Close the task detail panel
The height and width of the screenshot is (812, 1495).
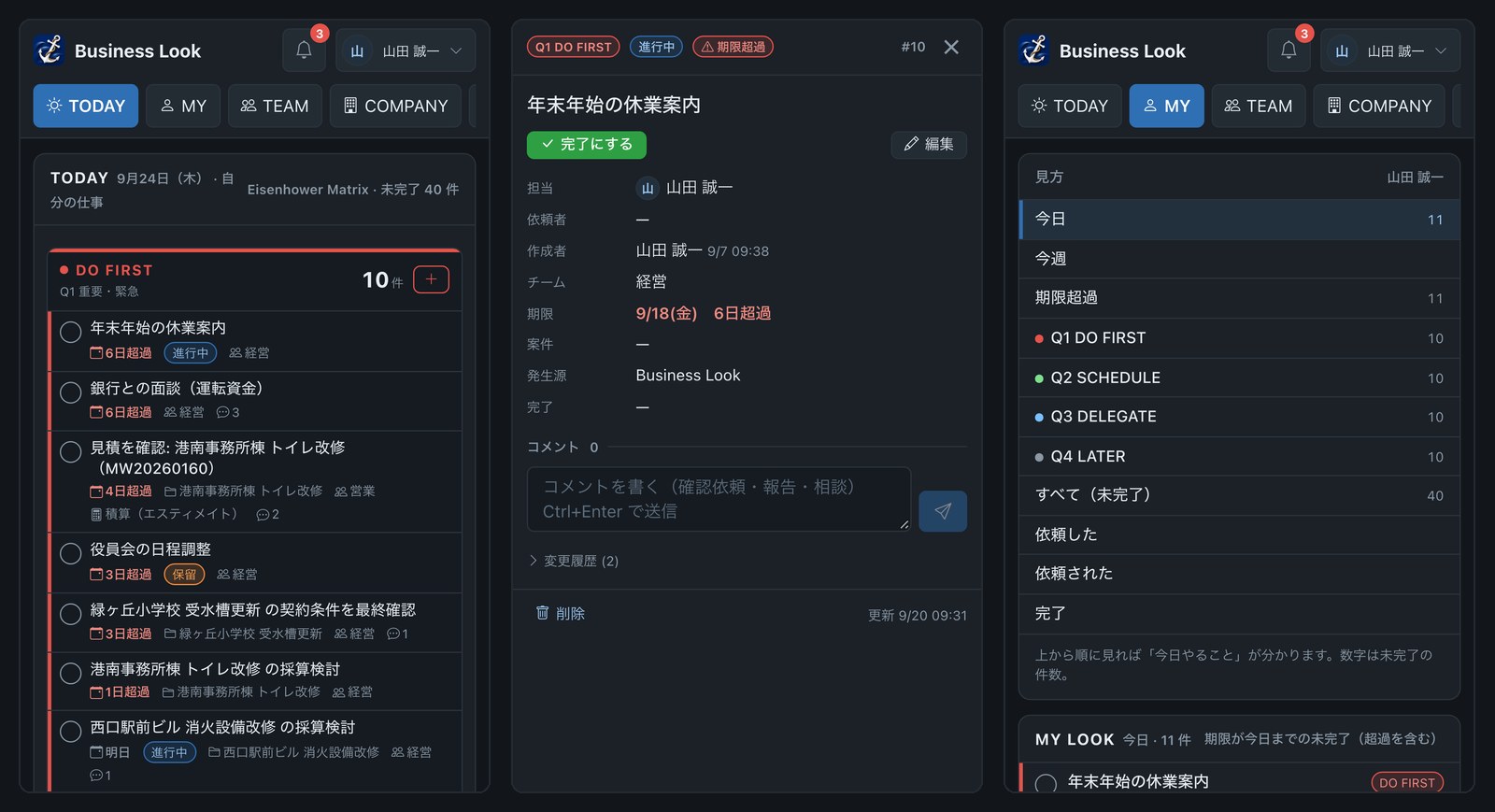pyautogui.click(x=951, y=47)
